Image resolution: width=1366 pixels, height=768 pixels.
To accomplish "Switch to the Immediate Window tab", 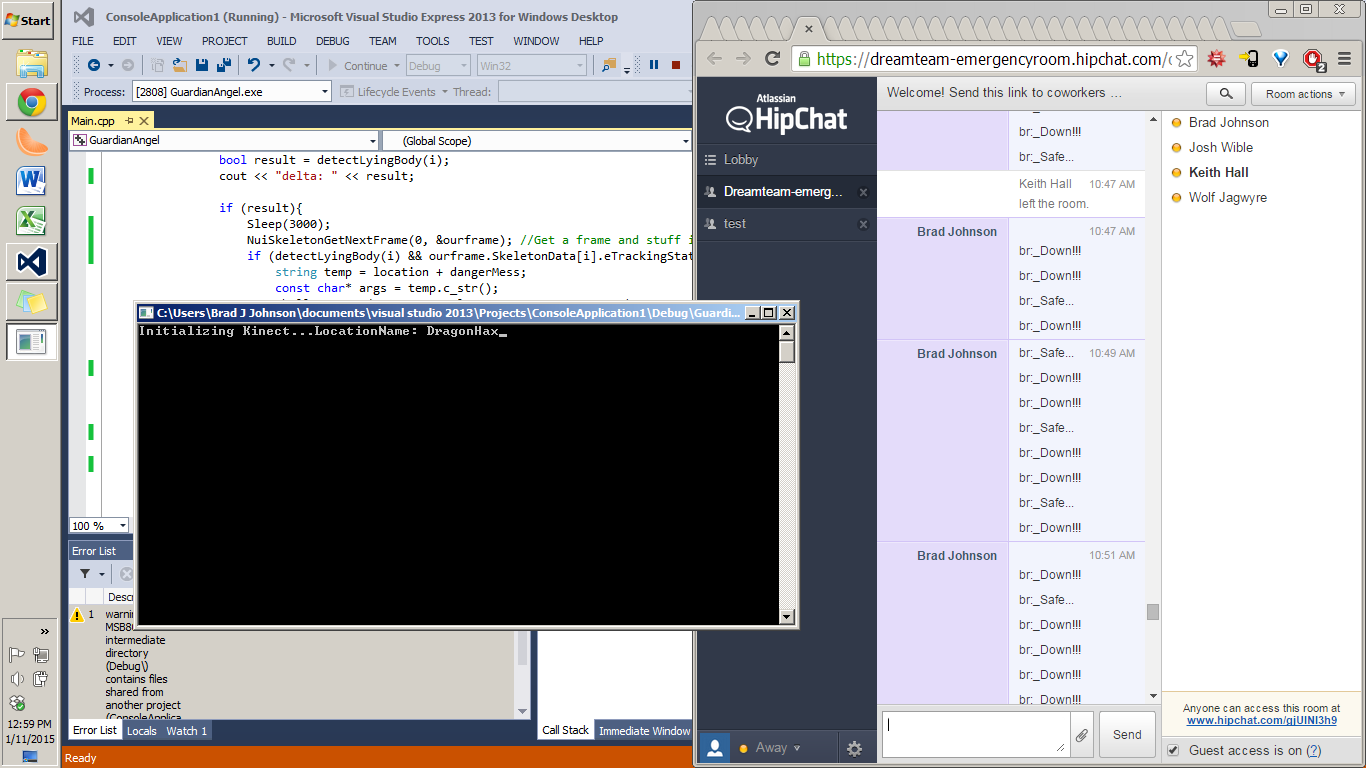I will click(644, 731).
